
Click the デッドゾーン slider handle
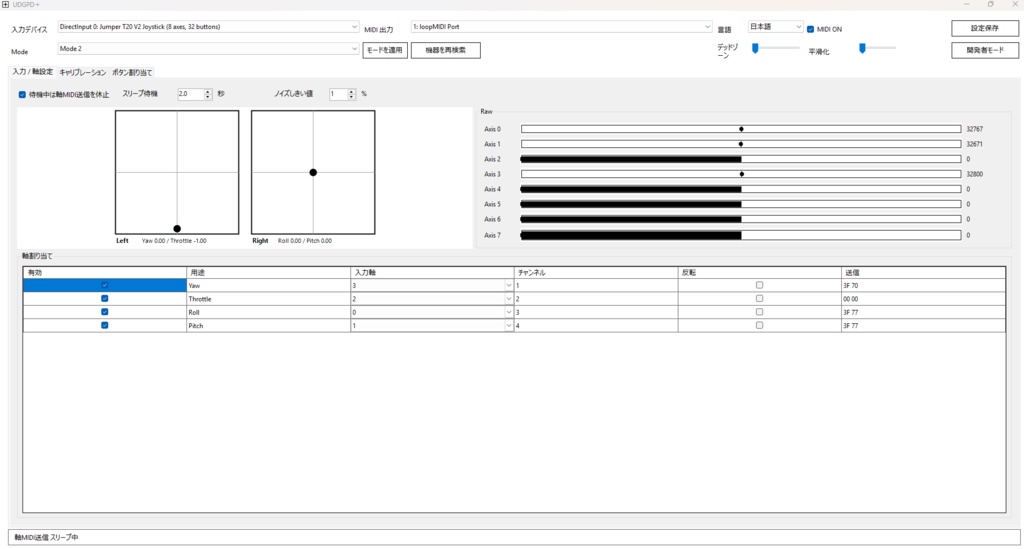tap(756, 48)
